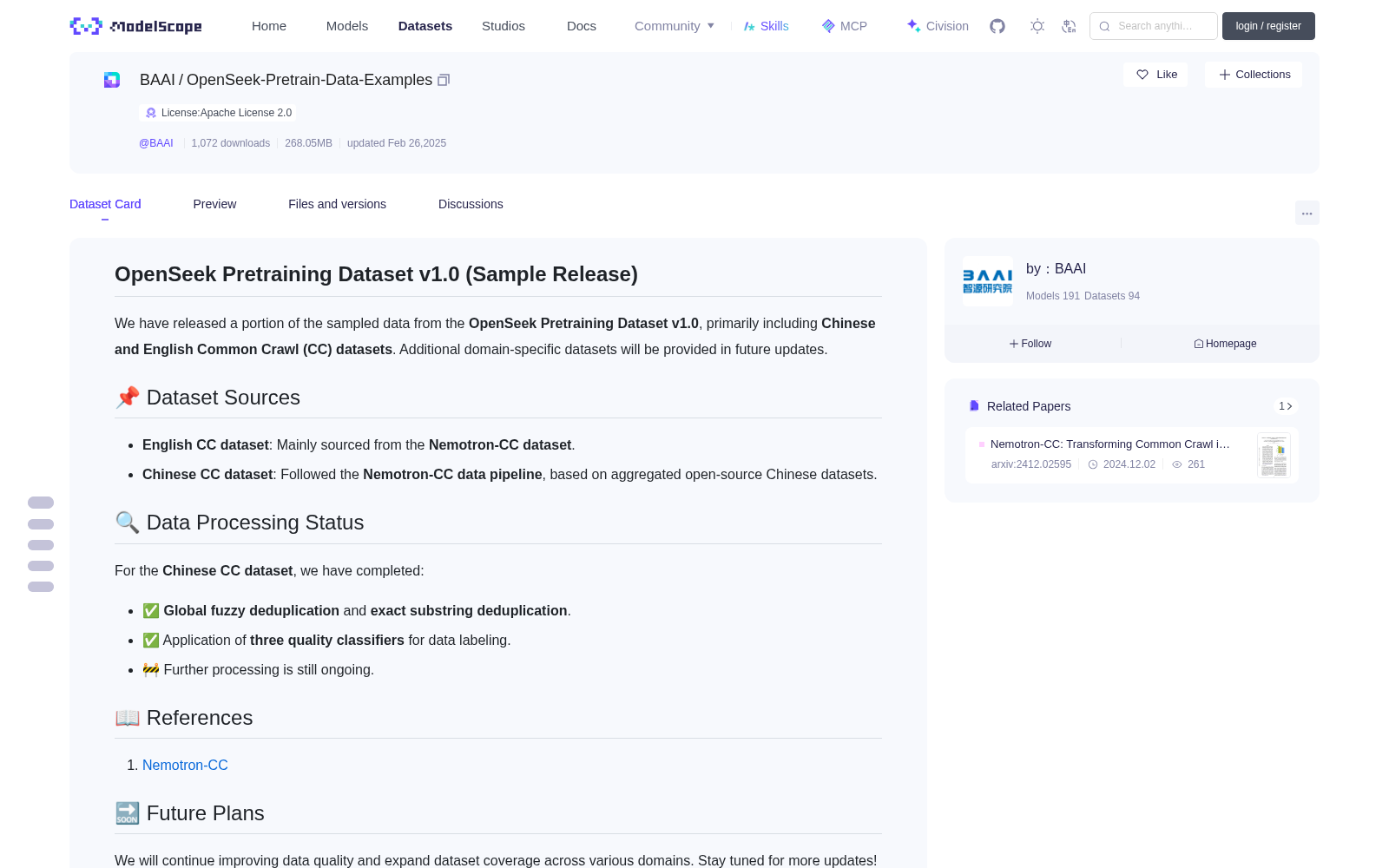Like this dataset with the heart button

tap(1156, 75)
